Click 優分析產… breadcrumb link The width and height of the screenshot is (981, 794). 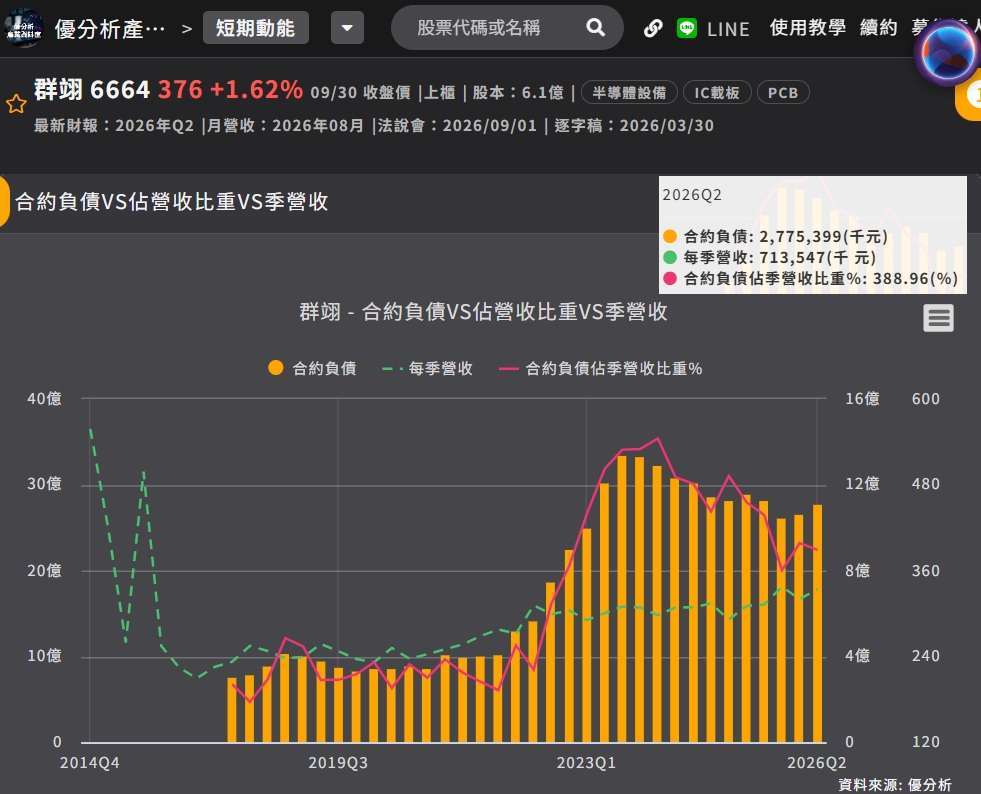point(110,29)
